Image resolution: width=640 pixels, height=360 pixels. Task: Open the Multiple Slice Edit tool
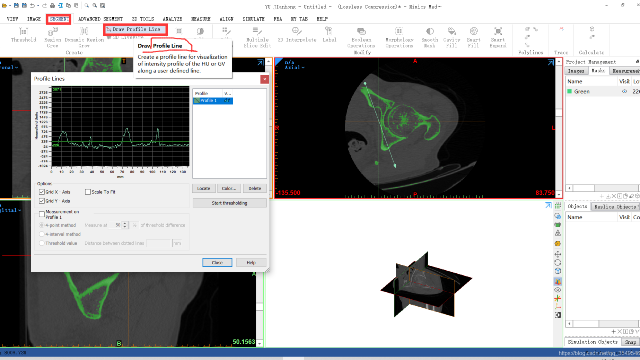pyautogui.click(x=257, y=37)
